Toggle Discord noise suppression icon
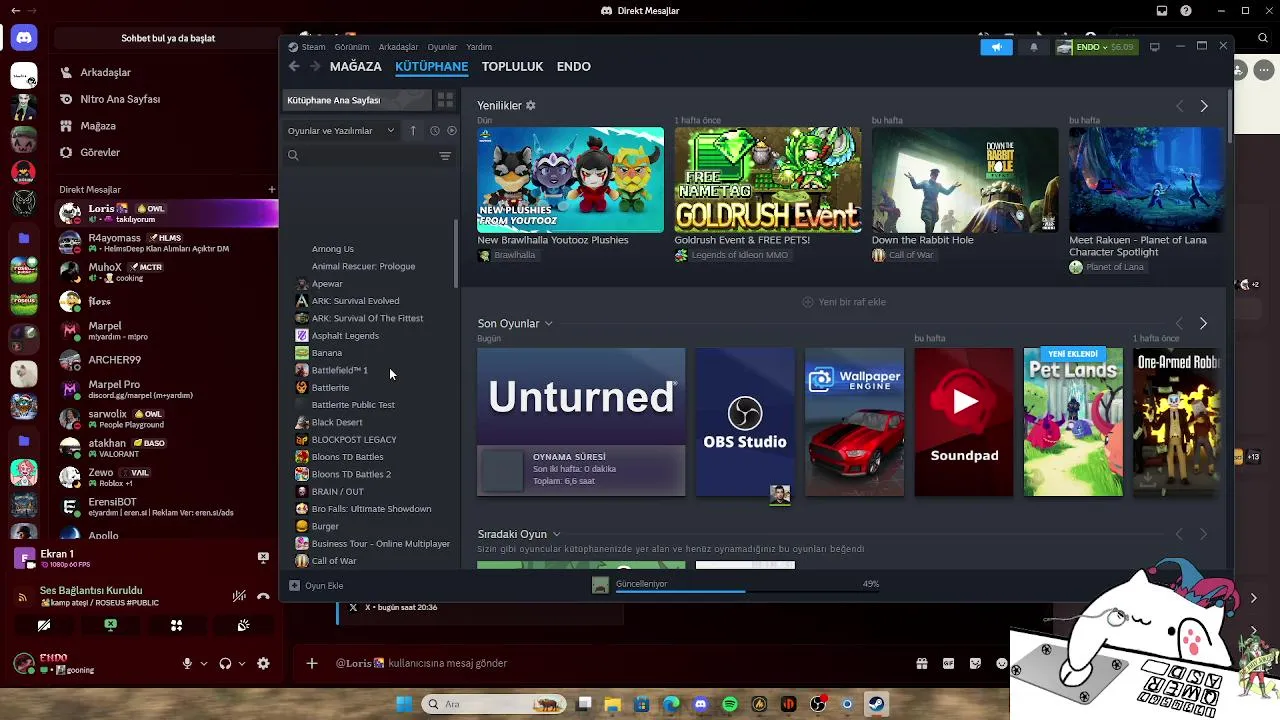This screenshot has height=720, width=1280. [239, 596]
